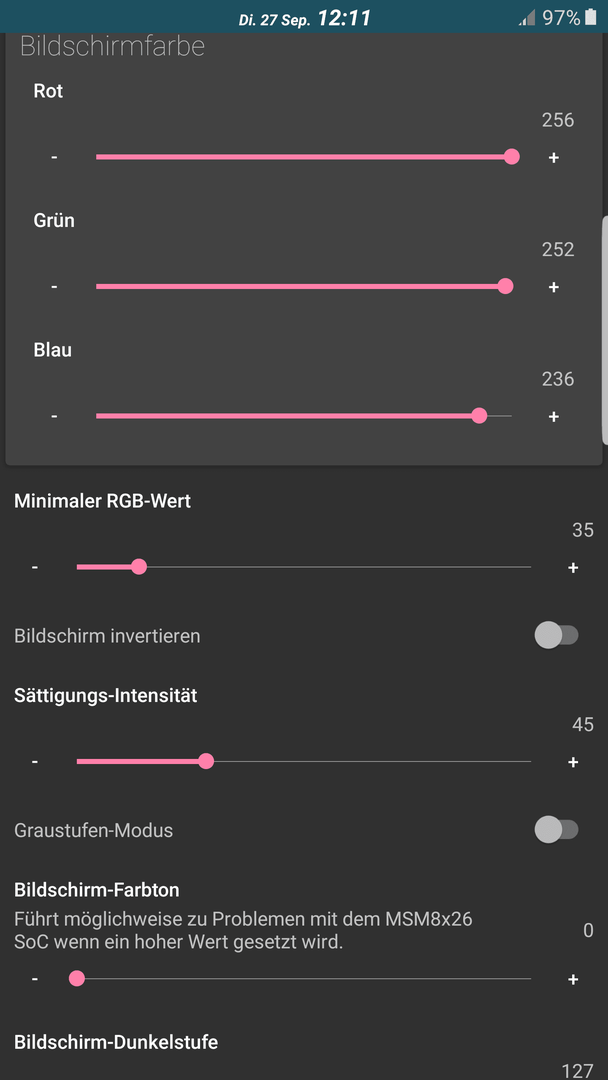Increase the Rot value with plus
Viewport: 608px width, 1080px height.
[554, 158]
